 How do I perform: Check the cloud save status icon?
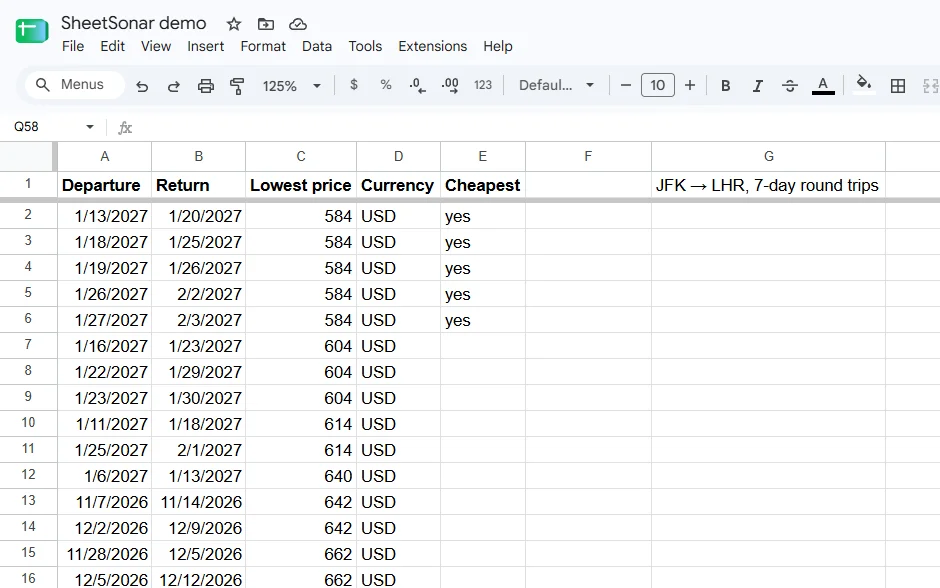click(298, 24)
